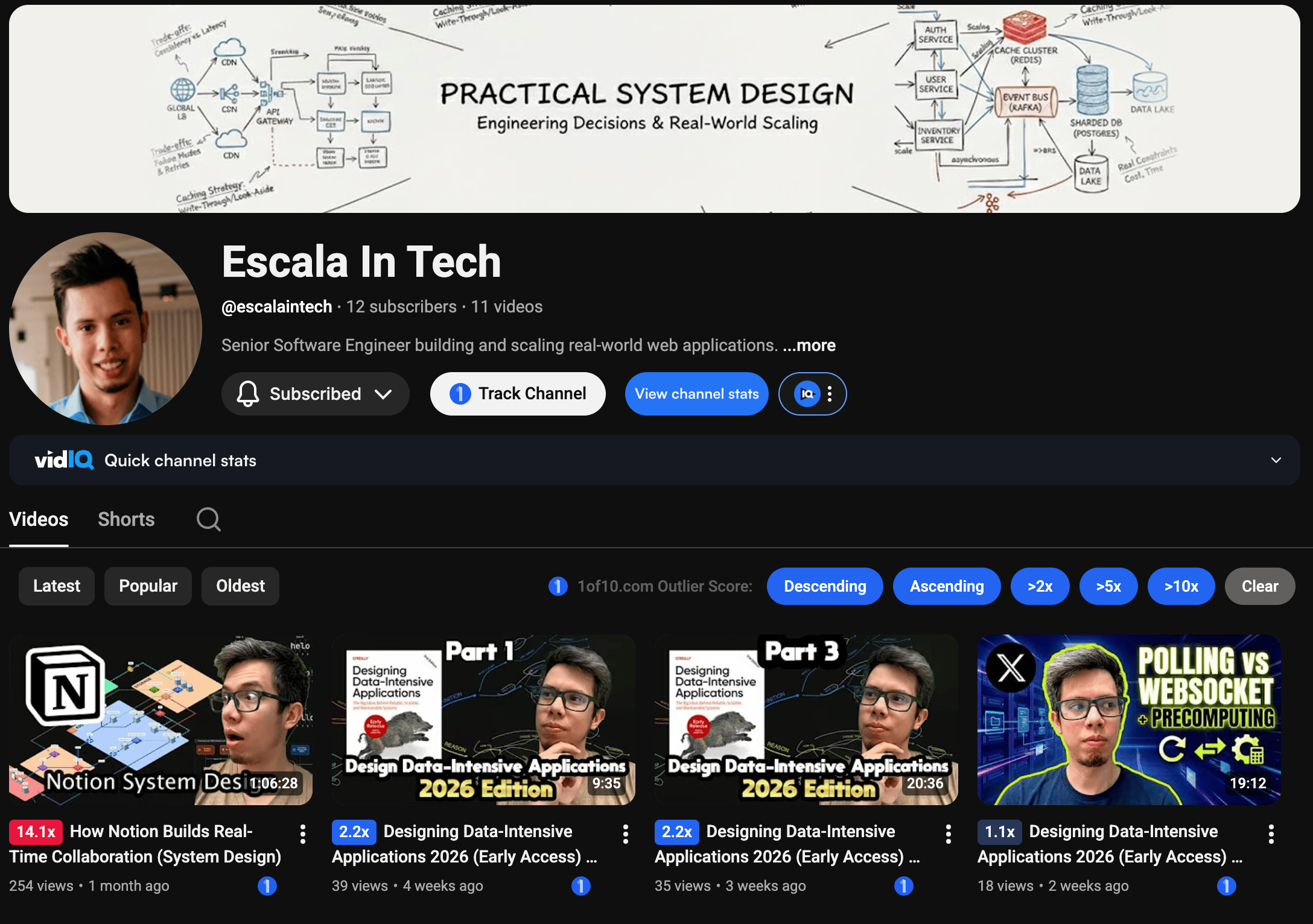Sort videos by Popular
The height and width of the screenshot is (924, 1313).
pos(148,586)
